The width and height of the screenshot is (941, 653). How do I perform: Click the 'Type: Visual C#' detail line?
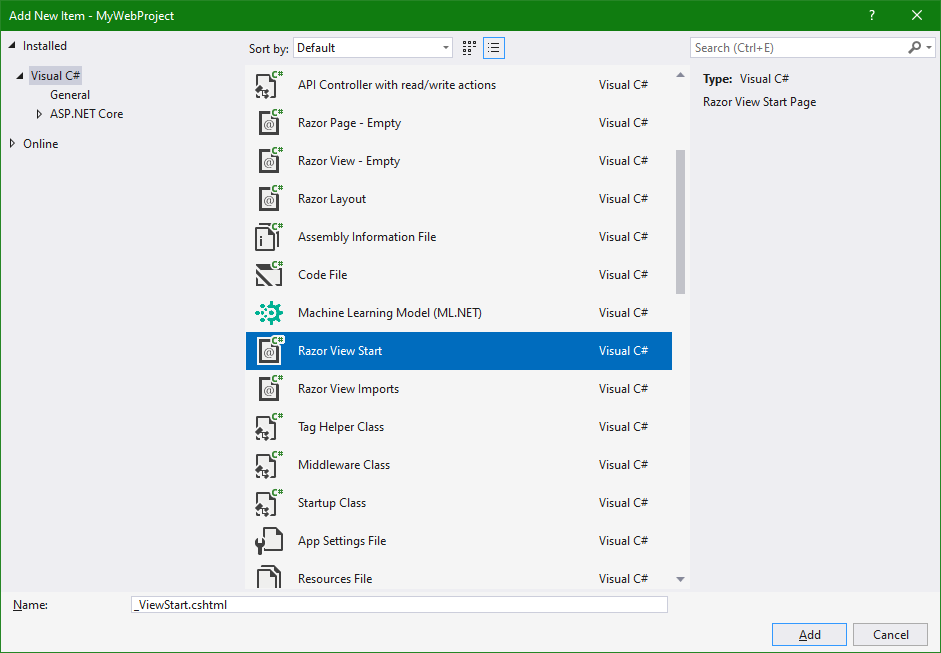746,79
